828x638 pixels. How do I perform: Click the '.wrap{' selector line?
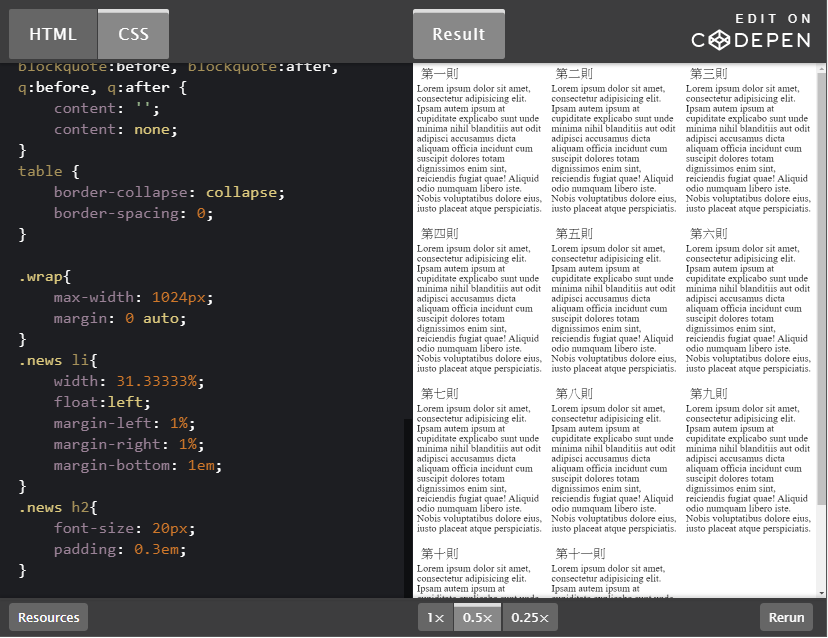(44, 276)
